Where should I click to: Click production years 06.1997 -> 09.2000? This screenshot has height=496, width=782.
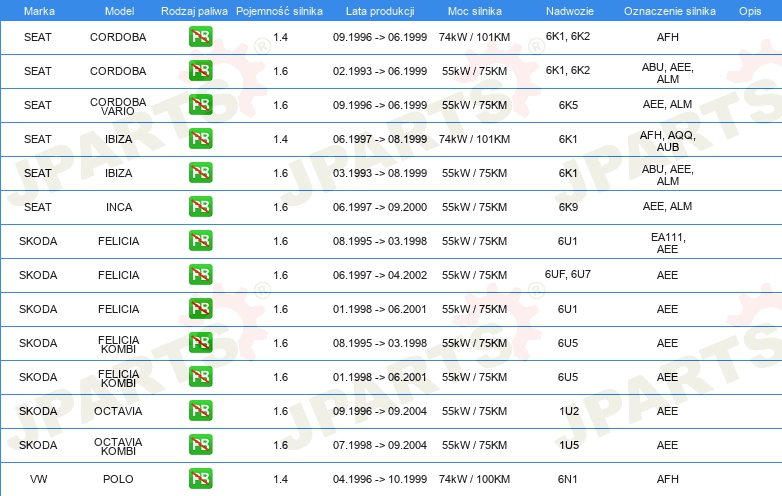coord(380,207)
